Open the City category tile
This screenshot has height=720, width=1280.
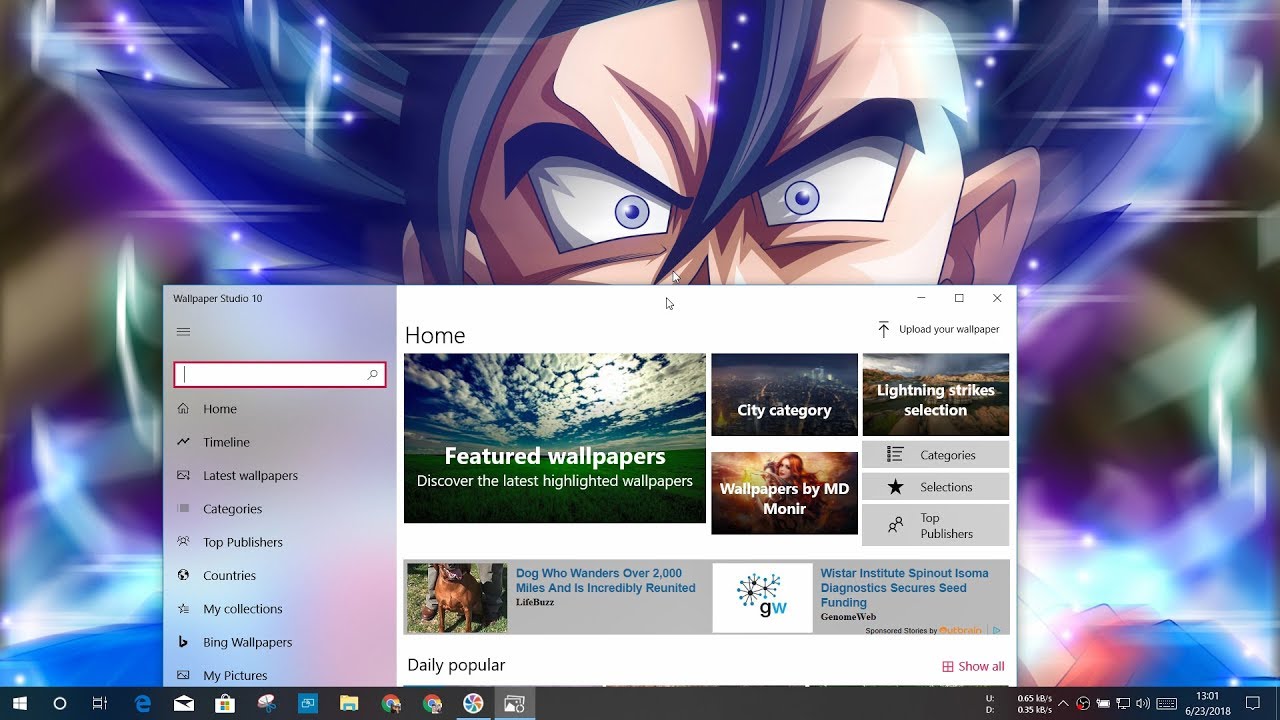(x=784, y=395)
